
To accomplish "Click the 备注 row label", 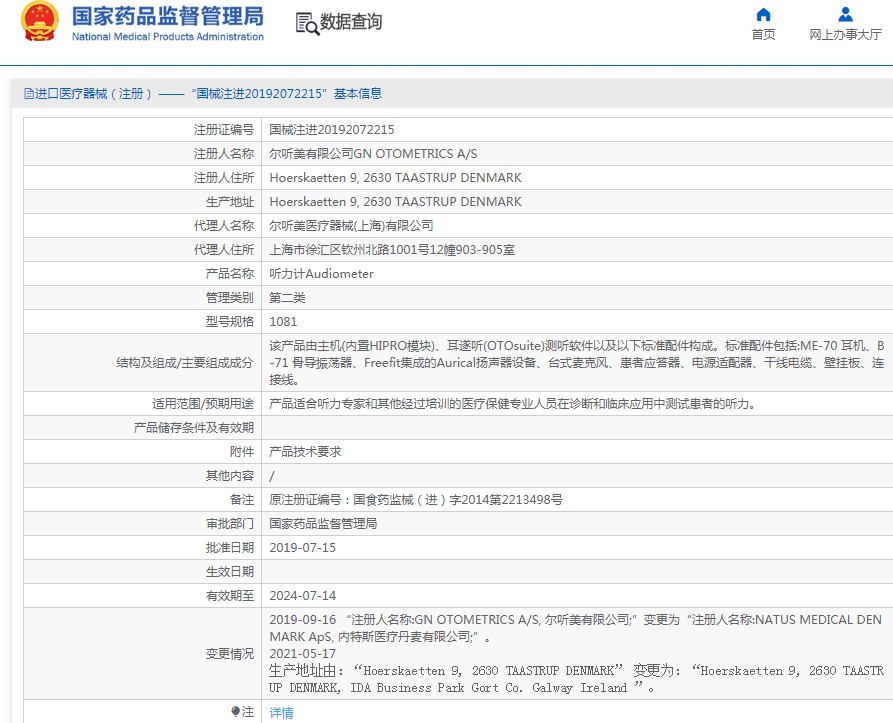I will (241, 499).
